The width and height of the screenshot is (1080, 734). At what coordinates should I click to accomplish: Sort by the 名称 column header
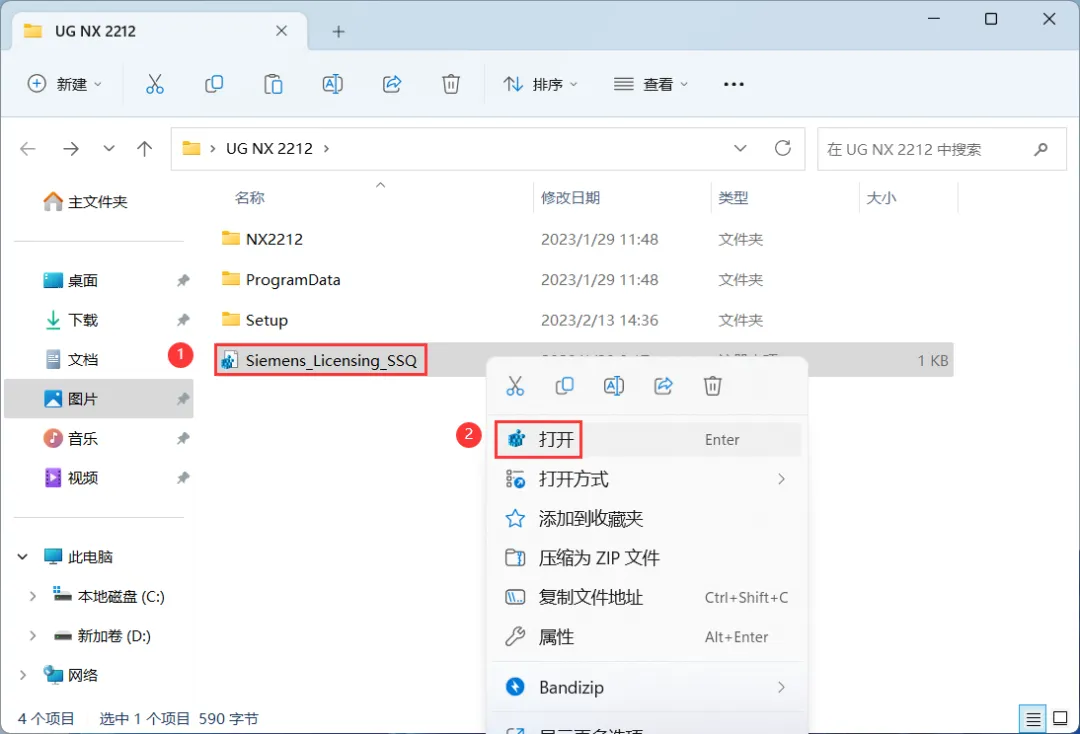click(x=249, y=198)
